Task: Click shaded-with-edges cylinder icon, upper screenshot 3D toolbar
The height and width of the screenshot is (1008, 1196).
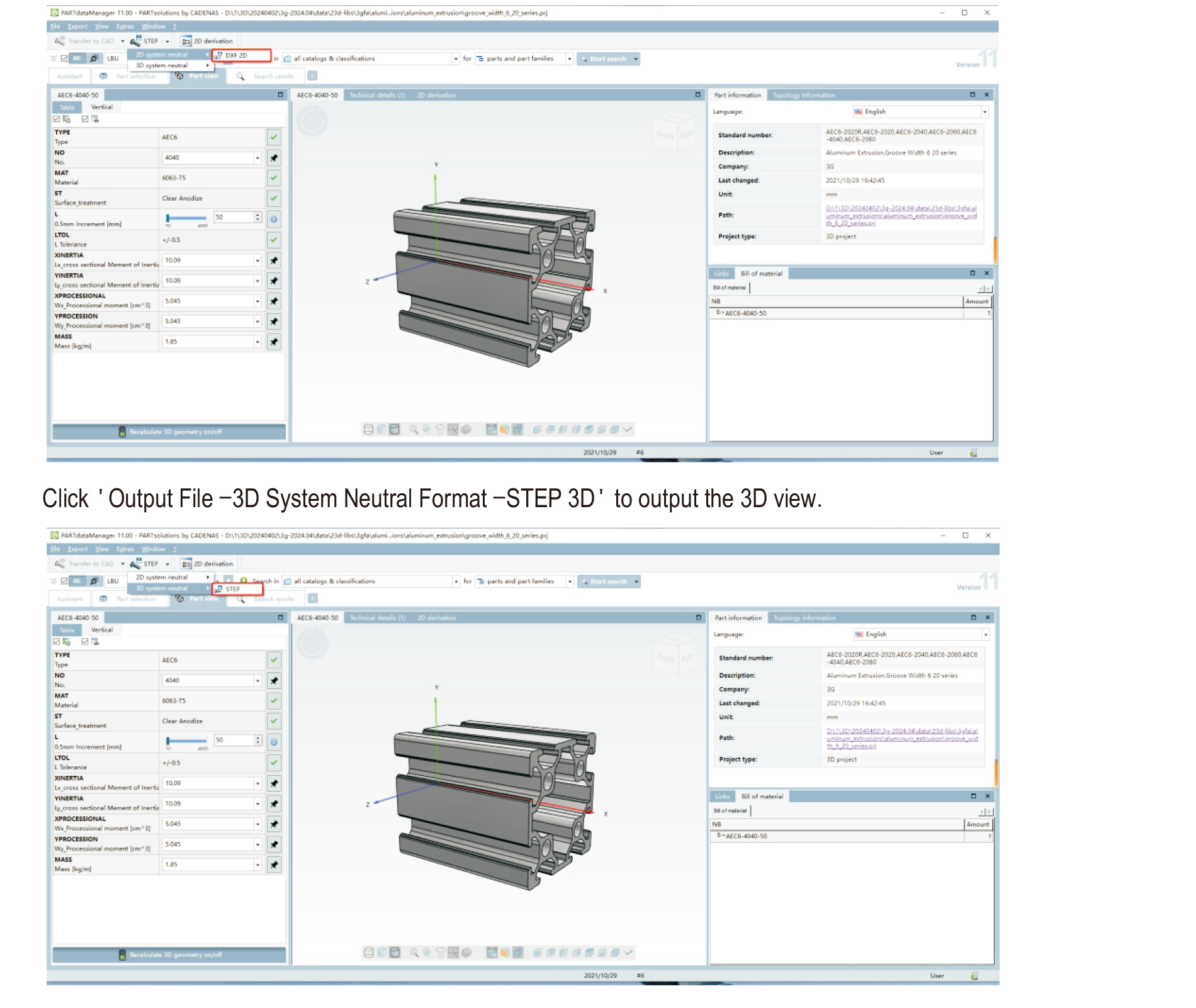Action: coord(395,430)
